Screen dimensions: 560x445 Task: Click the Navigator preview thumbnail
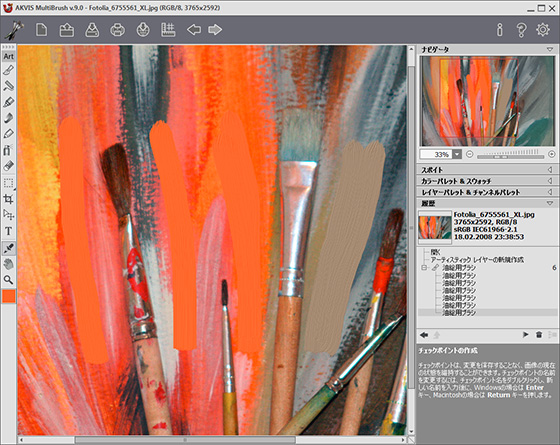tap(488, 101)
